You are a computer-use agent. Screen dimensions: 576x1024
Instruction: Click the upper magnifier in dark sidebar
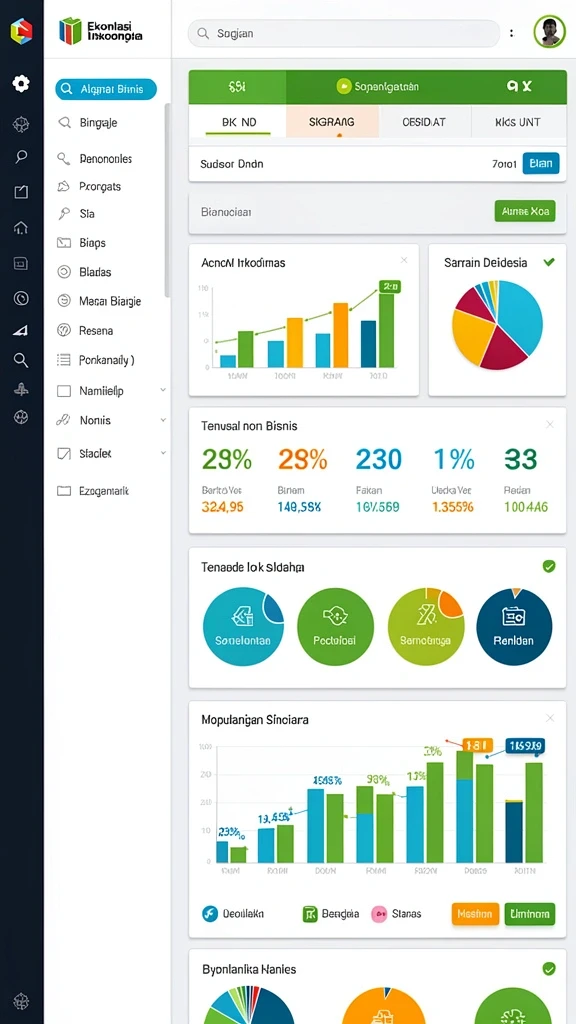[21, 156]
